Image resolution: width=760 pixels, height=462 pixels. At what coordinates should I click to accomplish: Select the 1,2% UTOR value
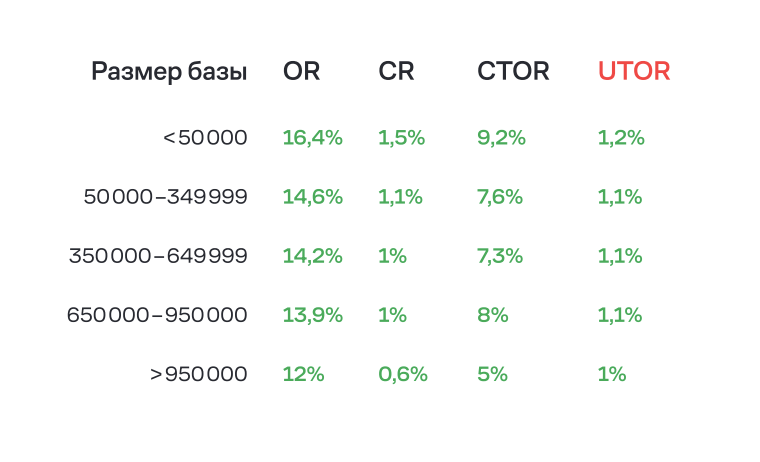(621, 138)
